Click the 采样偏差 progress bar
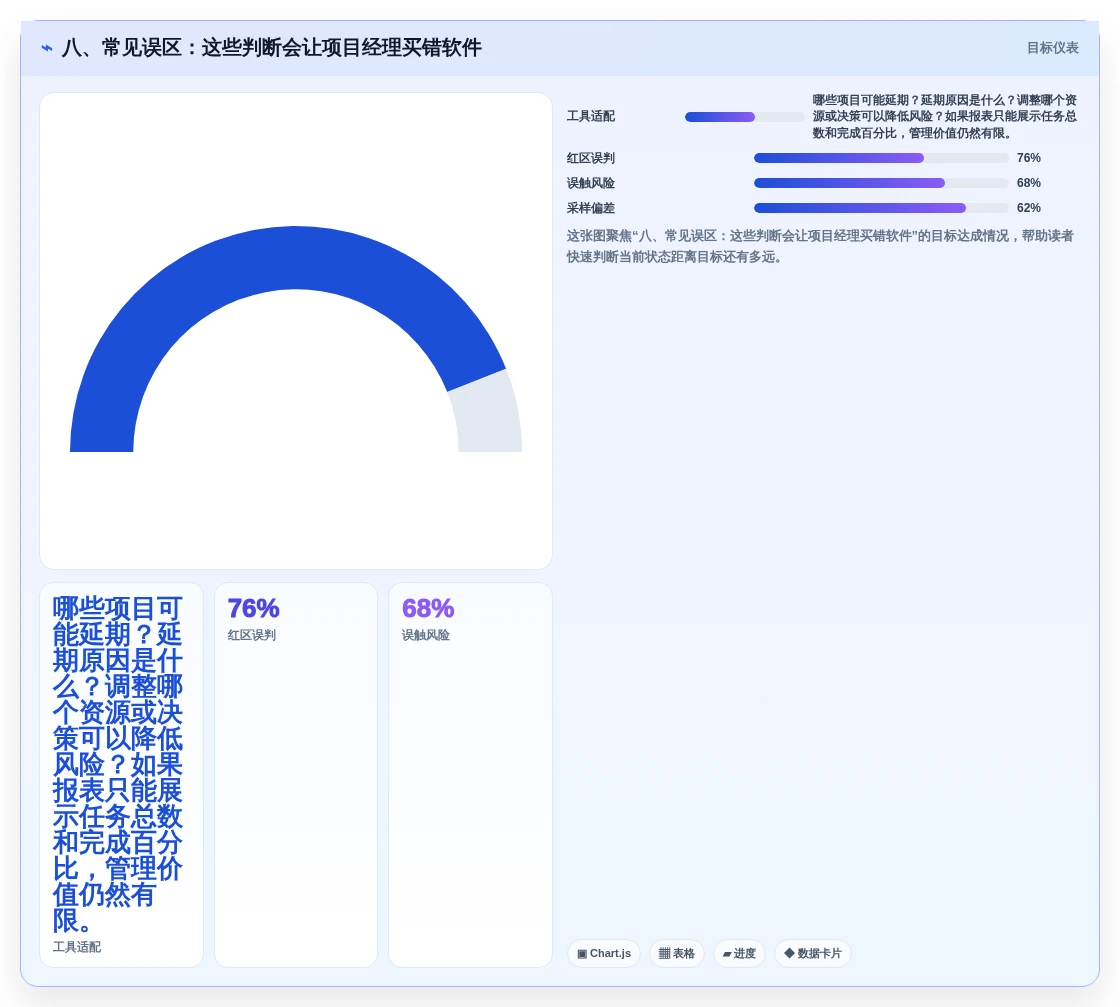This screenshot has width=1120, height=1007. (881, 208)
